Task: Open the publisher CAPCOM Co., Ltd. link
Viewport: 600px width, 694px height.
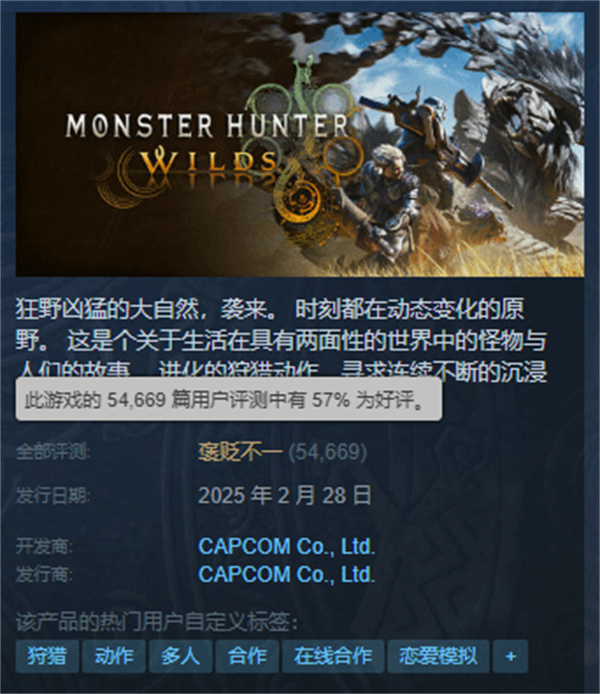Action: click(x=287, y=574)
